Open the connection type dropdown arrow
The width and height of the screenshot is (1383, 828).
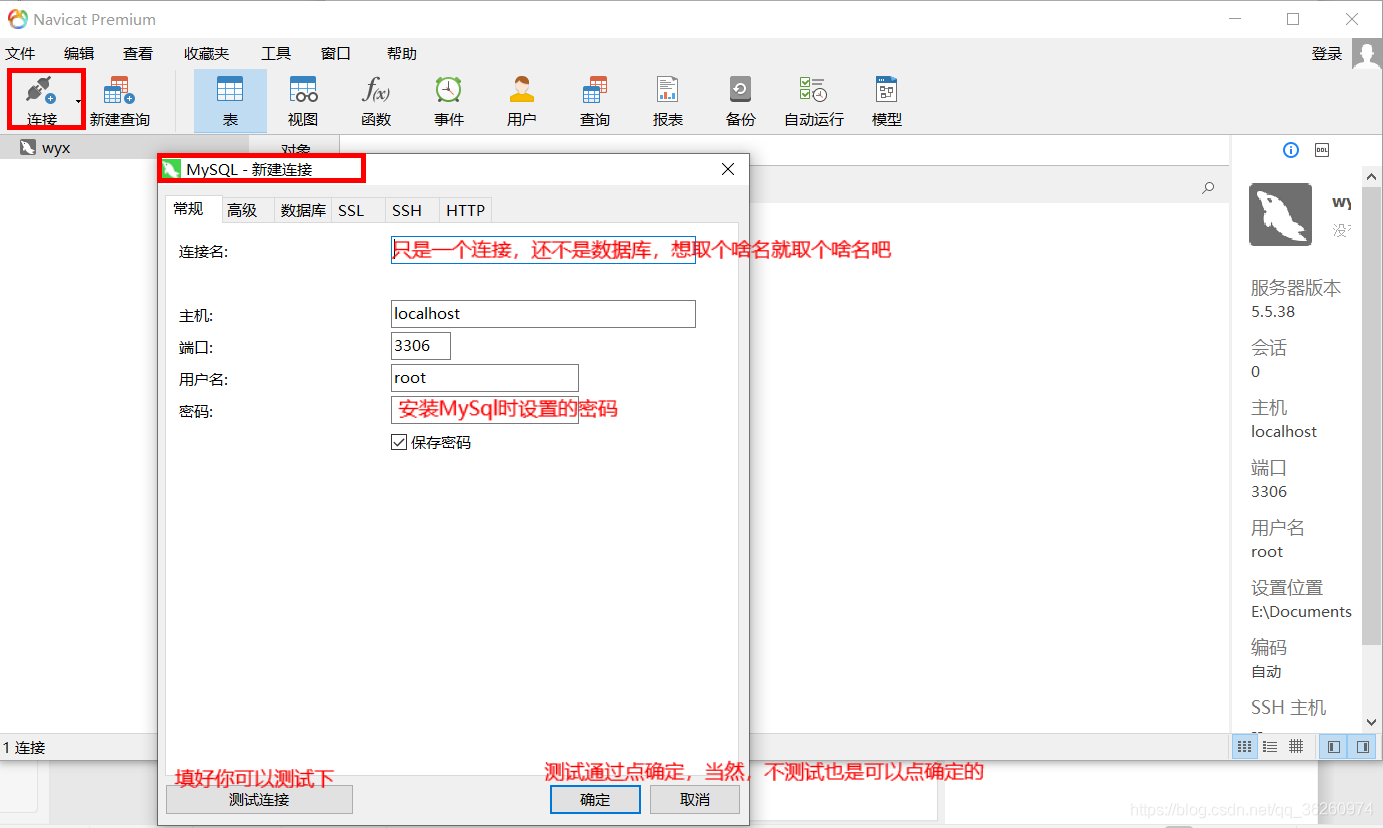78,101
